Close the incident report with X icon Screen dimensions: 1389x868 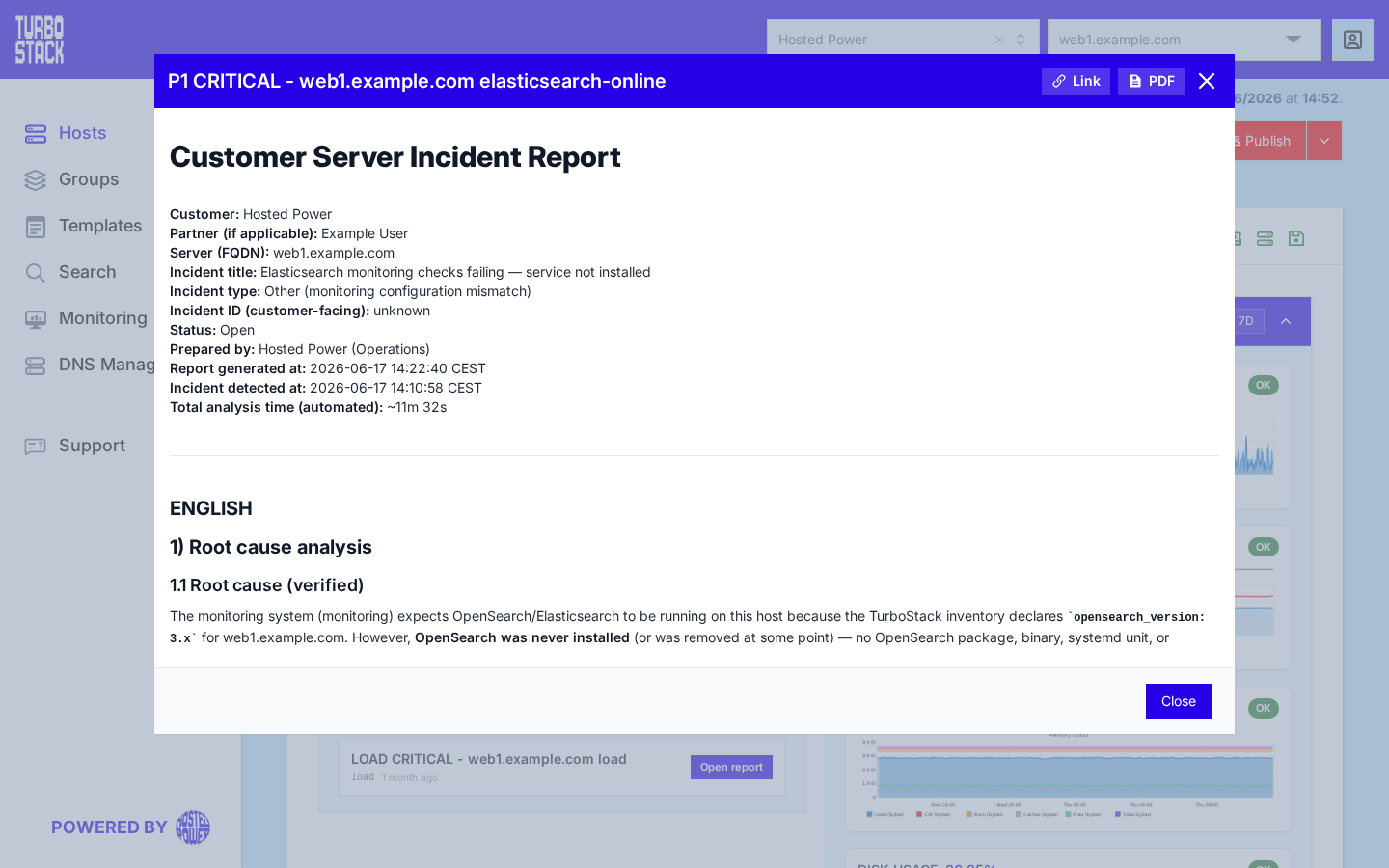pyautogui.click(x=1207, y=81)
